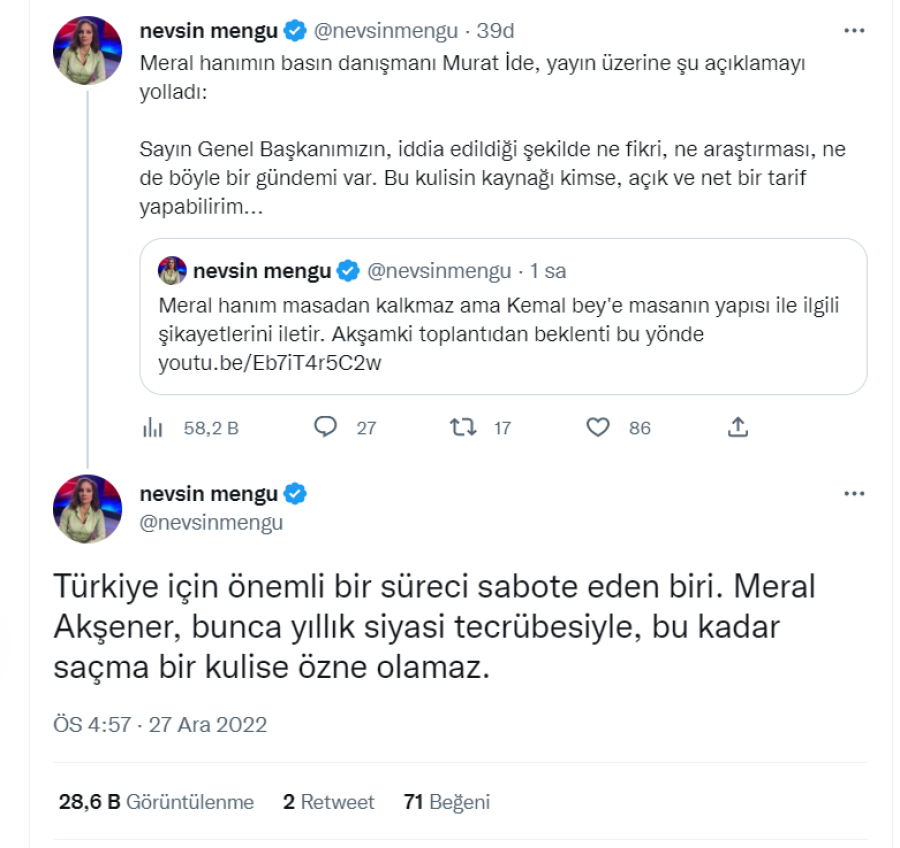Viewport: 900px width, 848px height.
Task: Open the @nevsinmengu handle under main tweet
Action: 211,522
